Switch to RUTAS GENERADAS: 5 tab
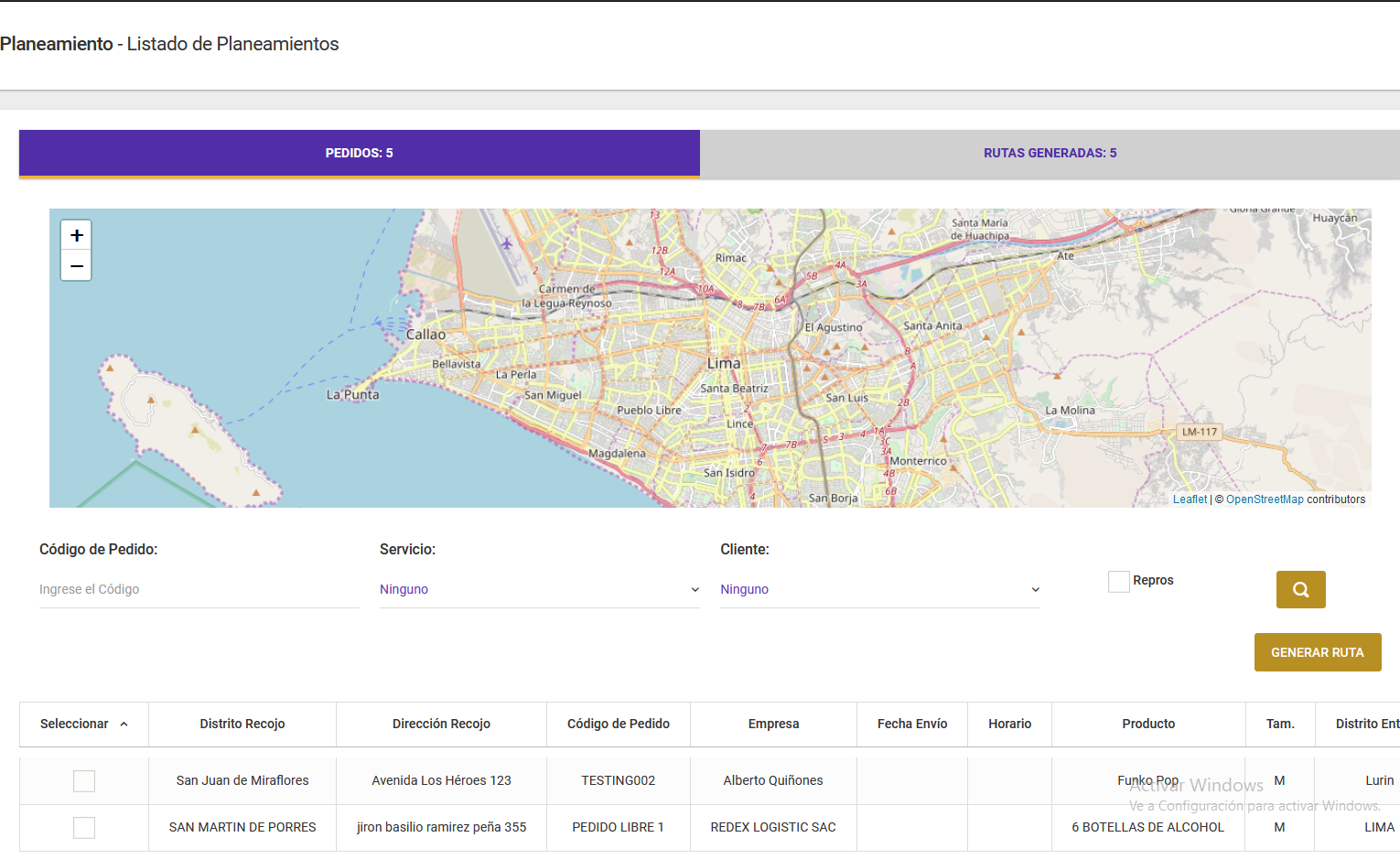 (x=1050, y=154)
